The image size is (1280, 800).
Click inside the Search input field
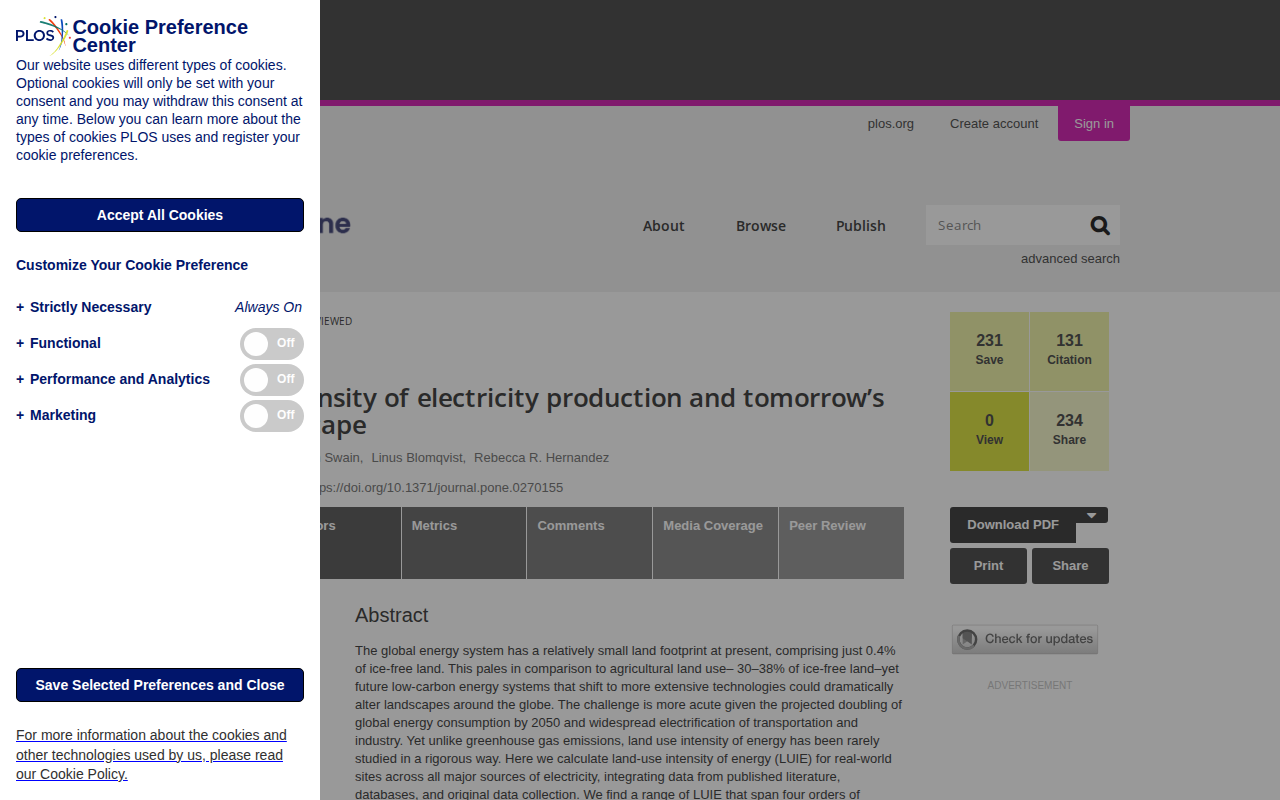[x=1005, y=225]
